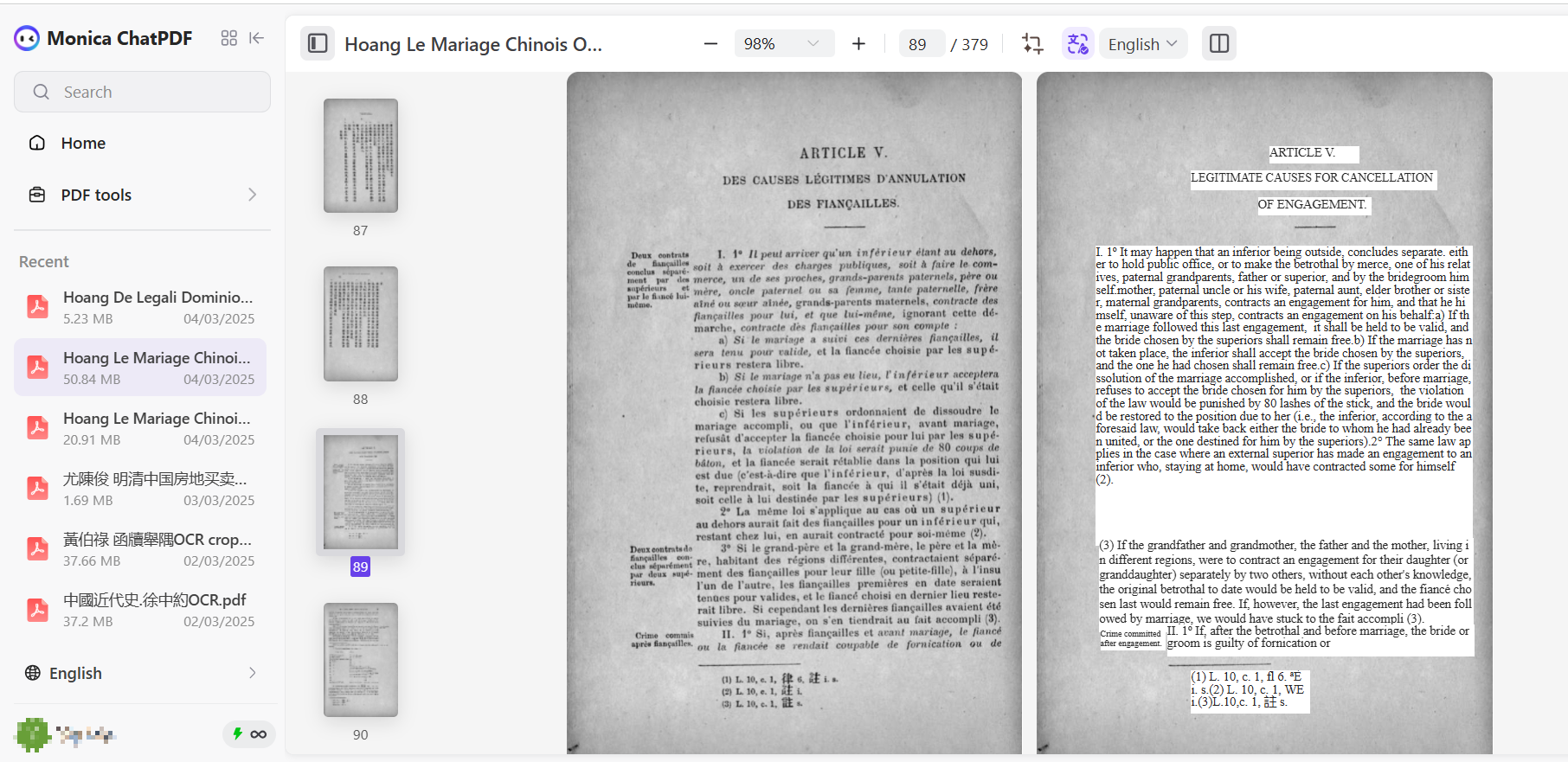Viewport: 1568px width, 762px height.
Task: Collapse the left sidebar panel
Action: point(257,38)
